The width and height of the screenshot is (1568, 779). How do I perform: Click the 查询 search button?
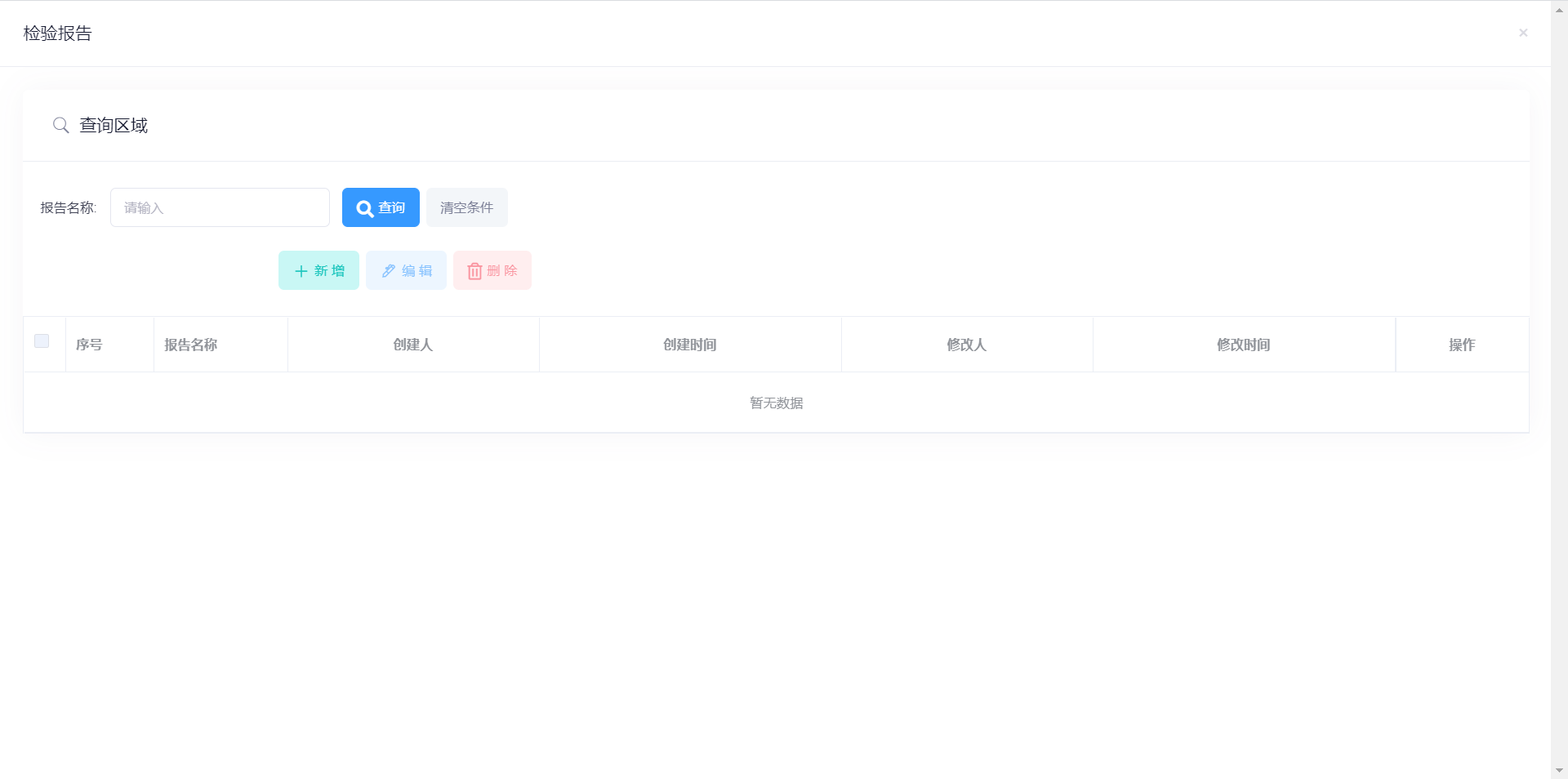click(381, 207)
